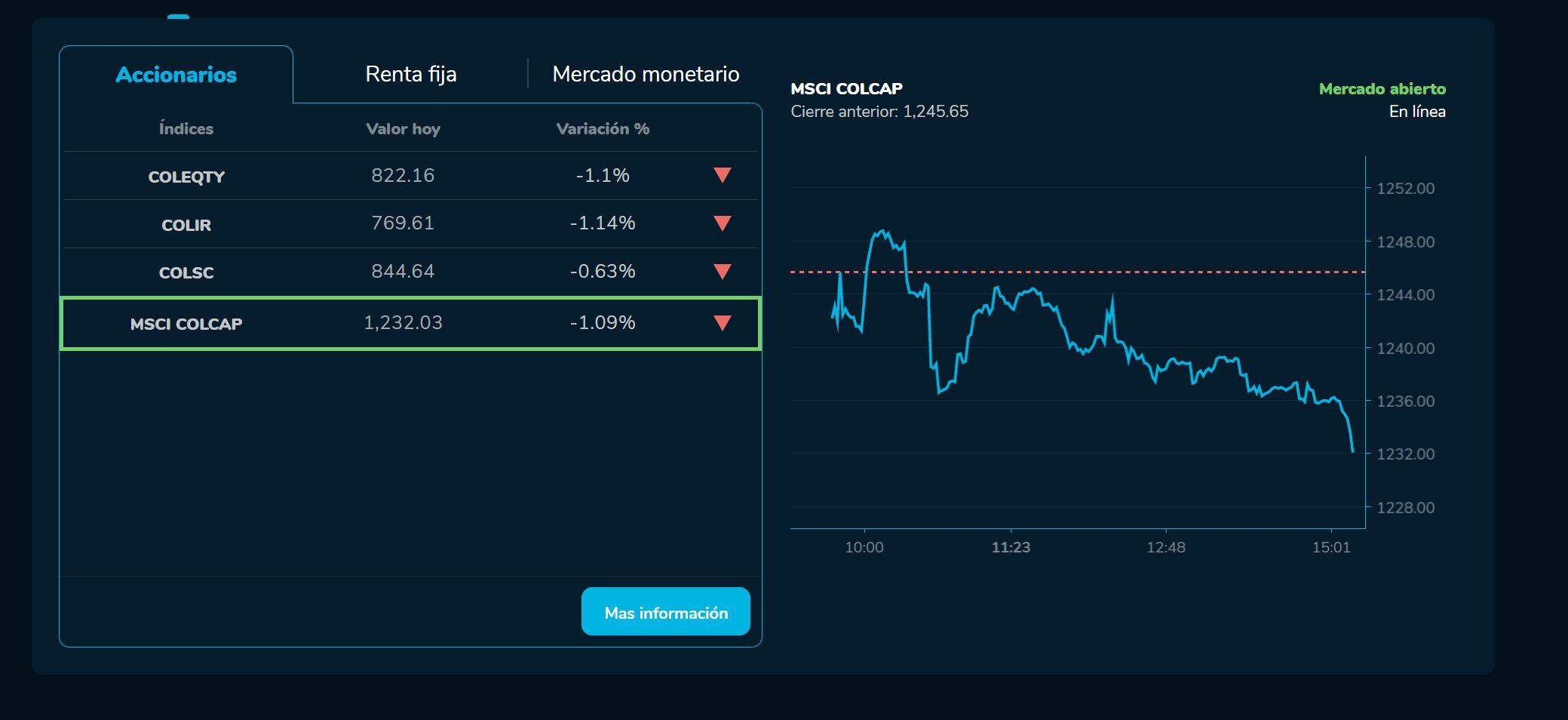Click the MSCI COLCAP chart title
The image size is (1568, 720).
(x=845, y=88)
